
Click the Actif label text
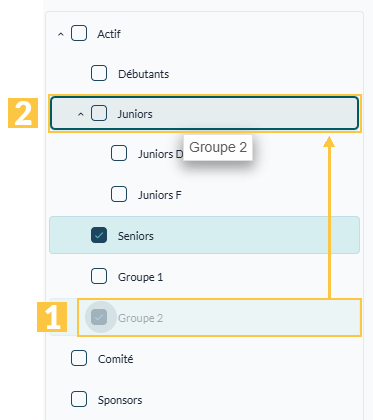coord(109,34)
